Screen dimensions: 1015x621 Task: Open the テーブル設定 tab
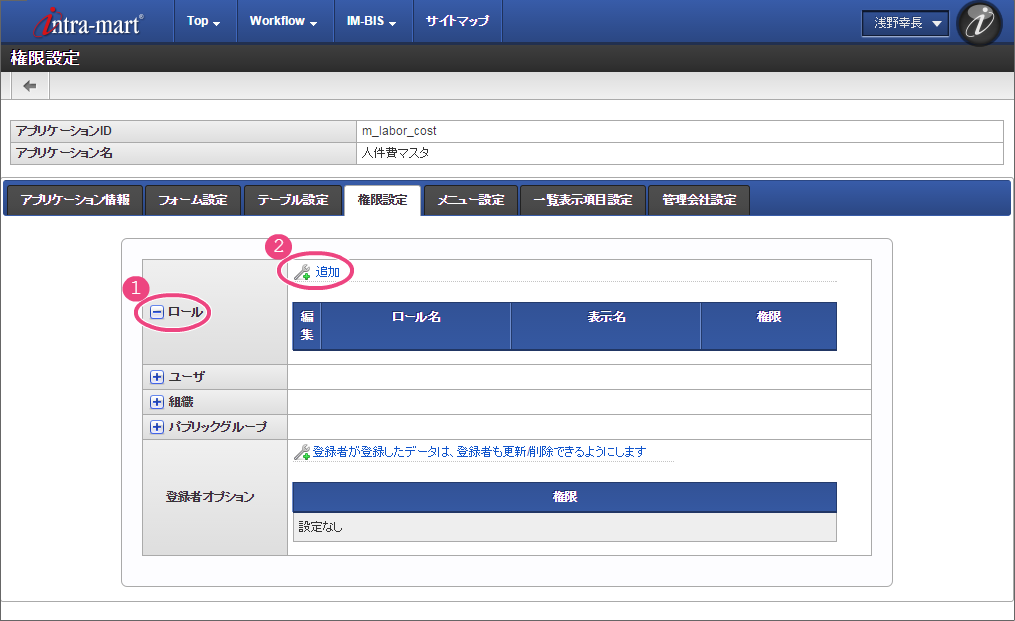click(292, 200)
